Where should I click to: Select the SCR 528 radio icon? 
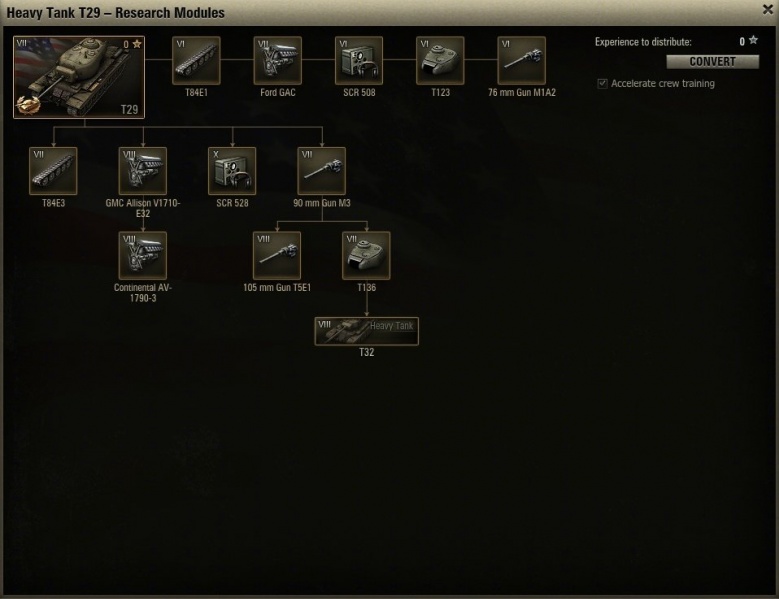tap(232, 171)
